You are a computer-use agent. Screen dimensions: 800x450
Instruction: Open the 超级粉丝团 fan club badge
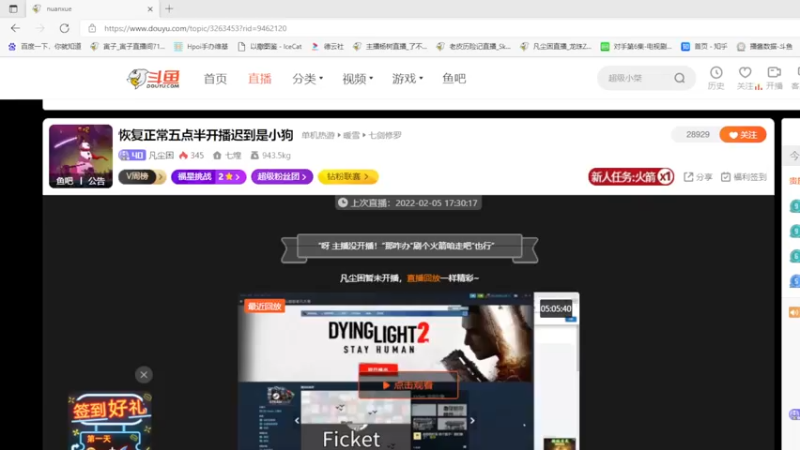282,177
